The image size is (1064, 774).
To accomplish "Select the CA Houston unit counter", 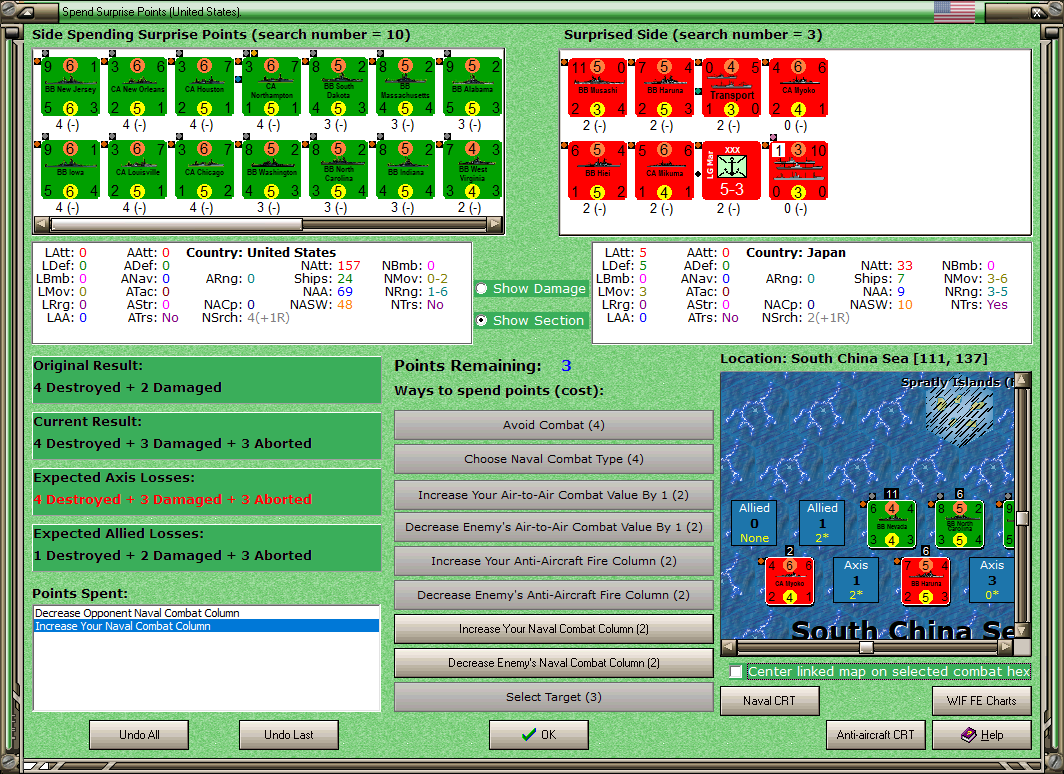I will click(x=205, y=87).
